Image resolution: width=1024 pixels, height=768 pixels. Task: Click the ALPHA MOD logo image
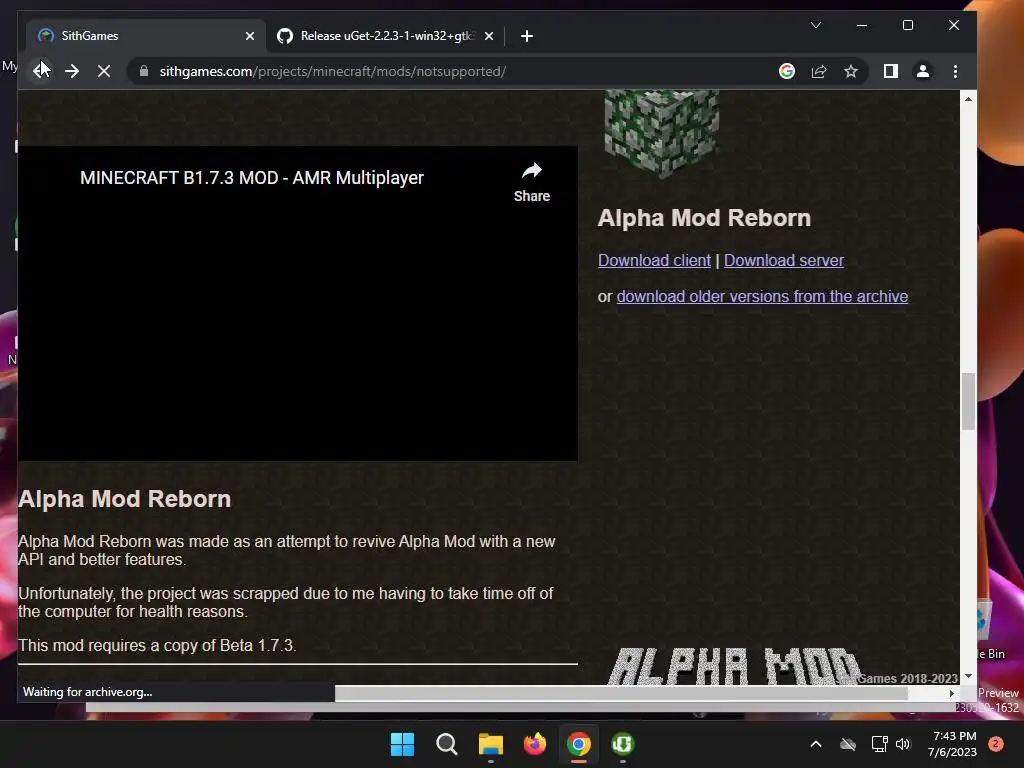(x=734, y=665)
